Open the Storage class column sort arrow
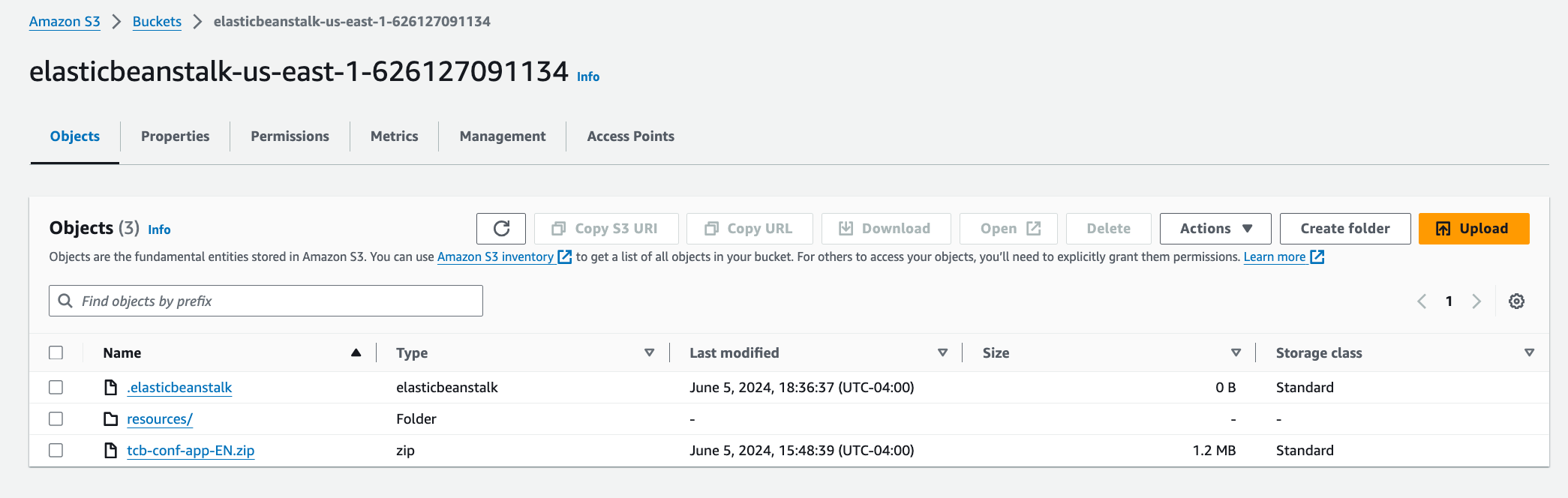1568x498 pixels. [x=1529, y=352]
